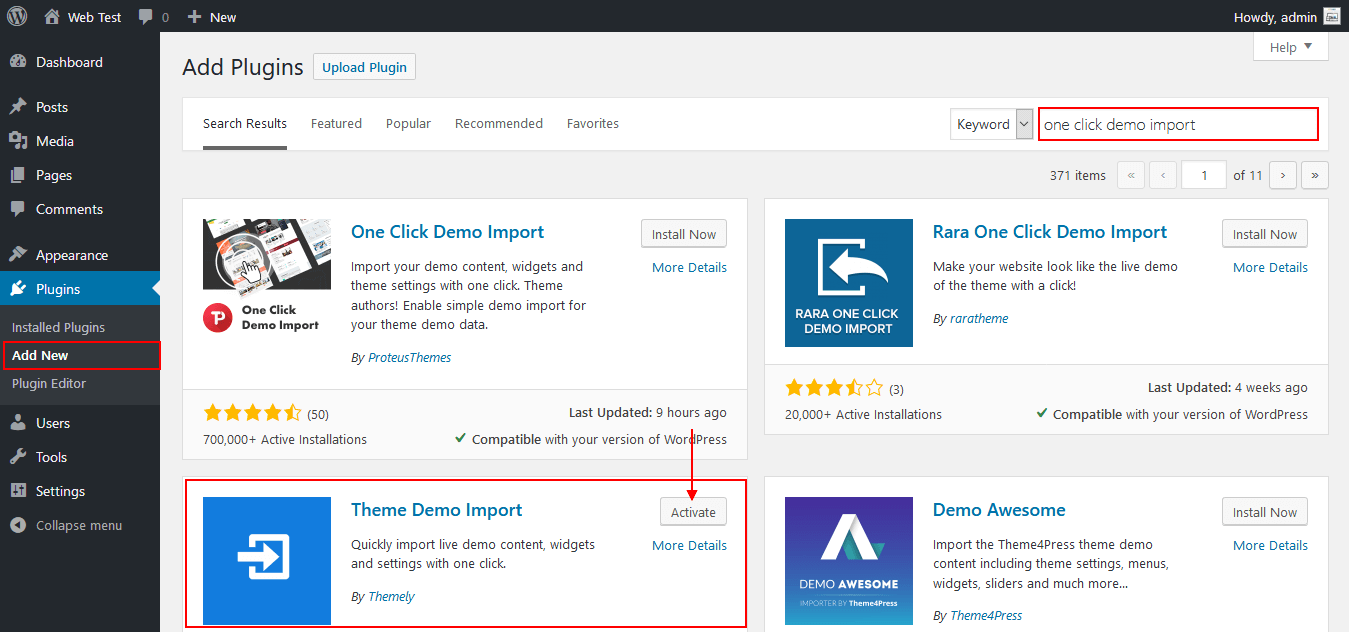Click the Theme Demo Import blue icon
Viewport: 1349px width, 632px height.
click(267, 561)
